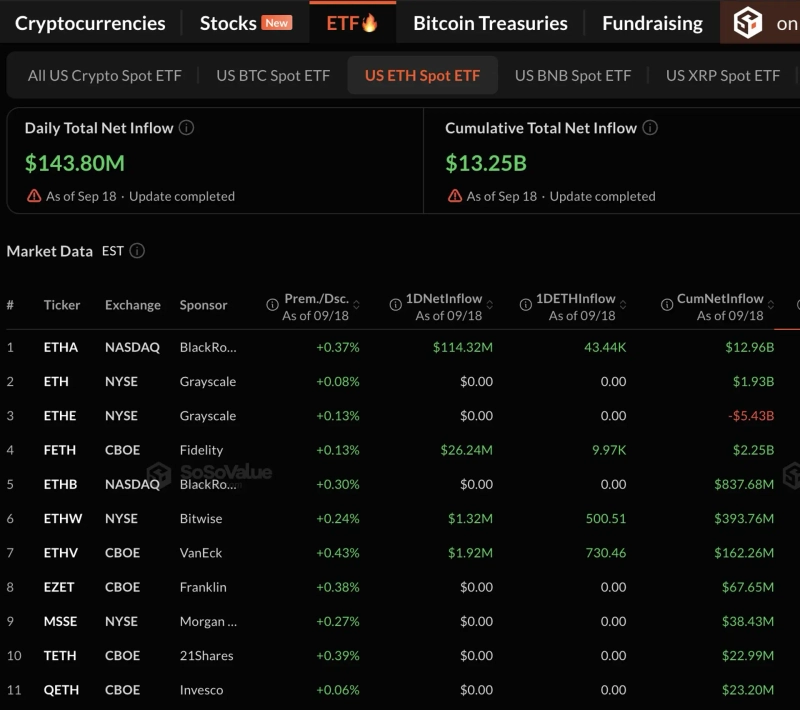Screen dimensions: 800x710
Task: Sort by Prem./Dsc. using sort arrows
Action: coord(356,305)
